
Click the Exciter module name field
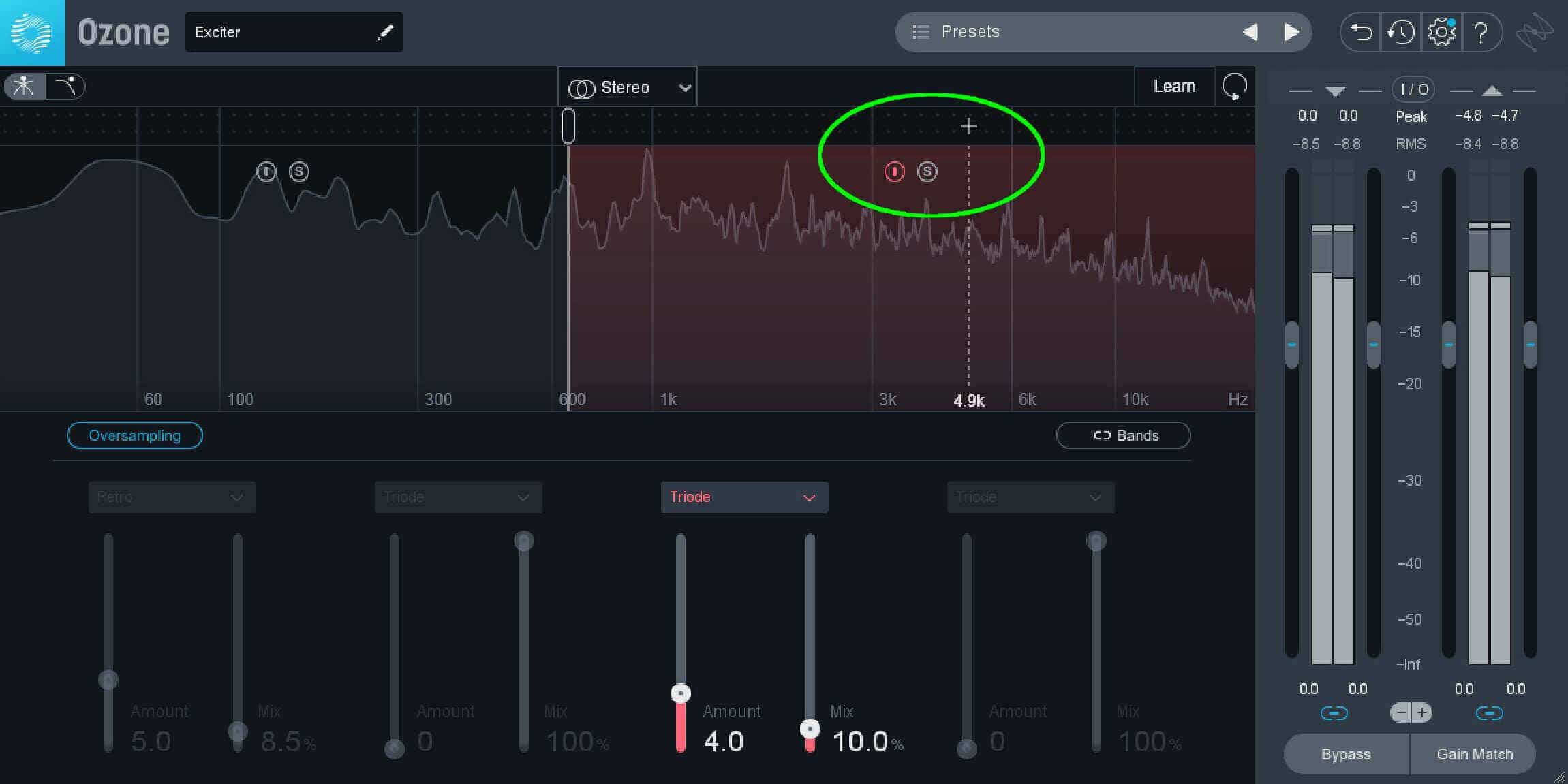point(294,32)
